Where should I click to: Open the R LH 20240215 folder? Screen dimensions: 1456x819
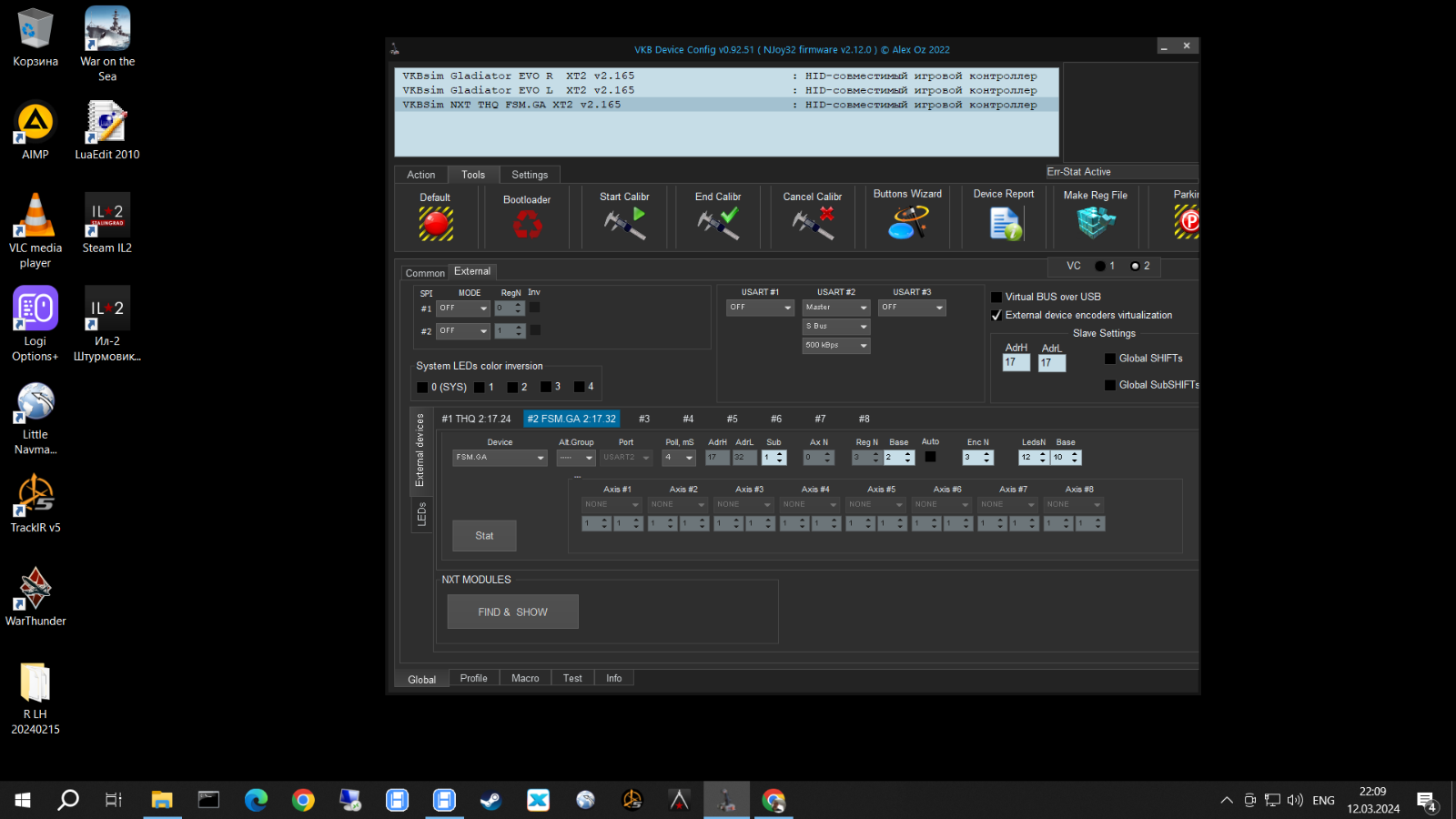(35, 698)
